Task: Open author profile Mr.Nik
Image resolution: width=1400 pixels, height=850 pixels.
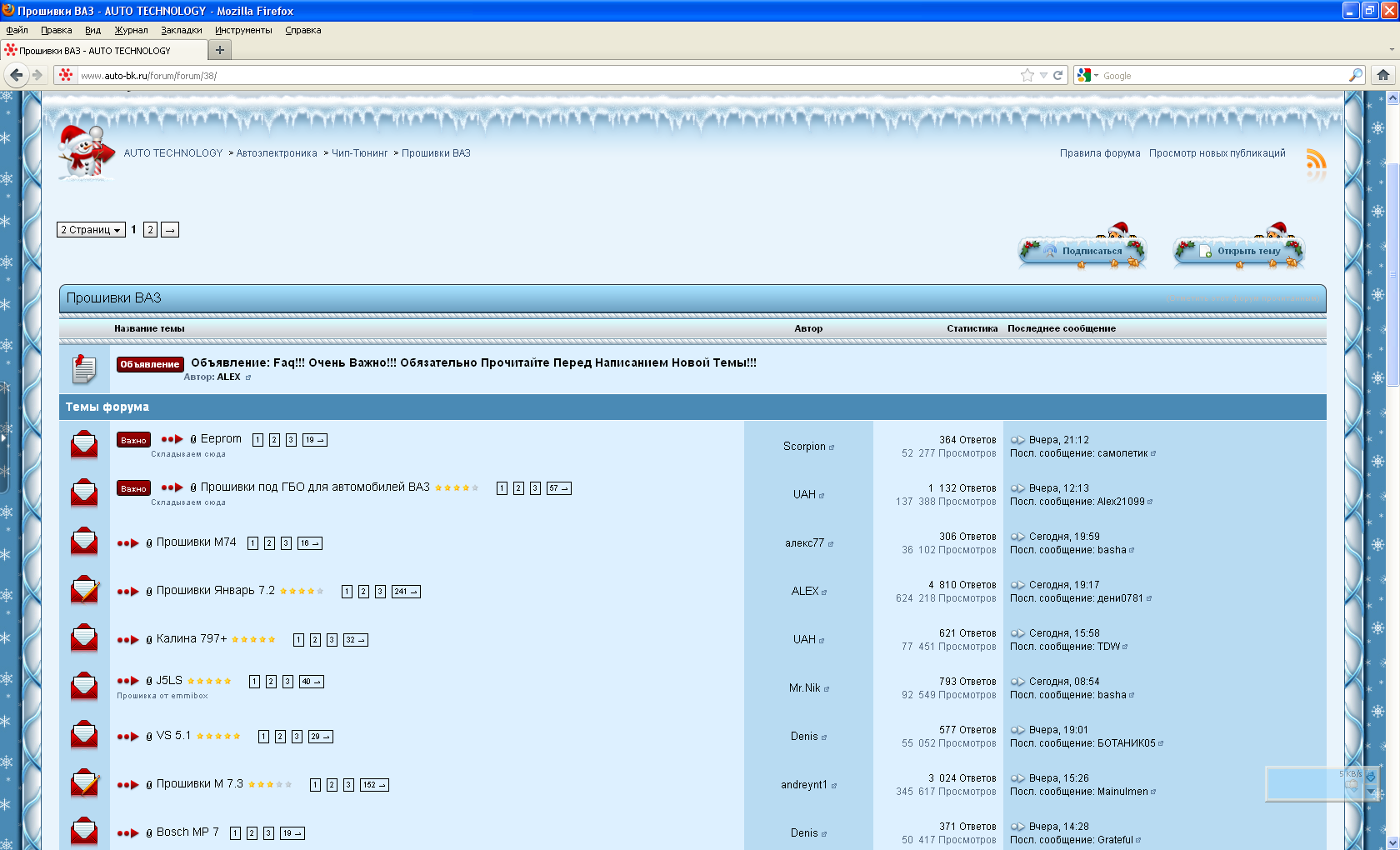Action: [805, 688]
